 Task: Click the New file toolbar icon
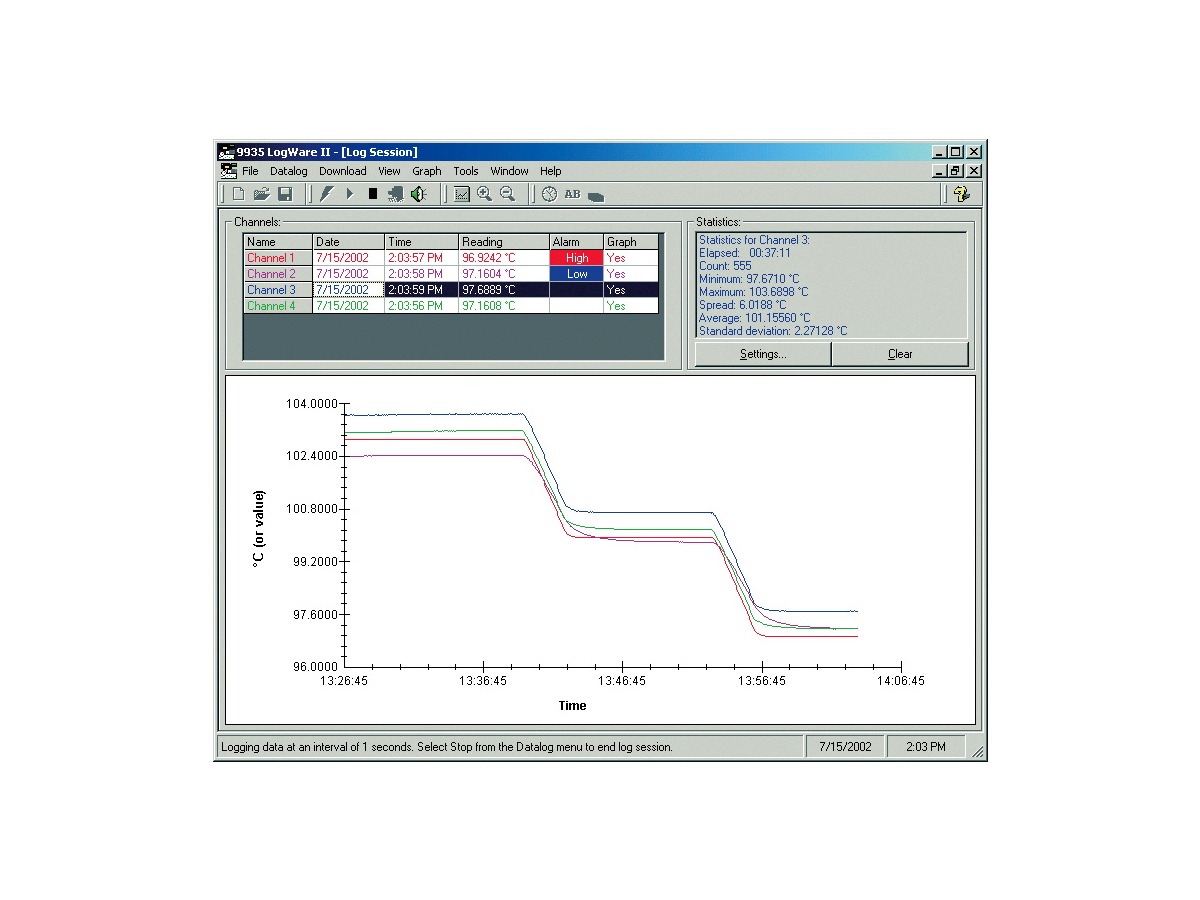tap(238, 194)
